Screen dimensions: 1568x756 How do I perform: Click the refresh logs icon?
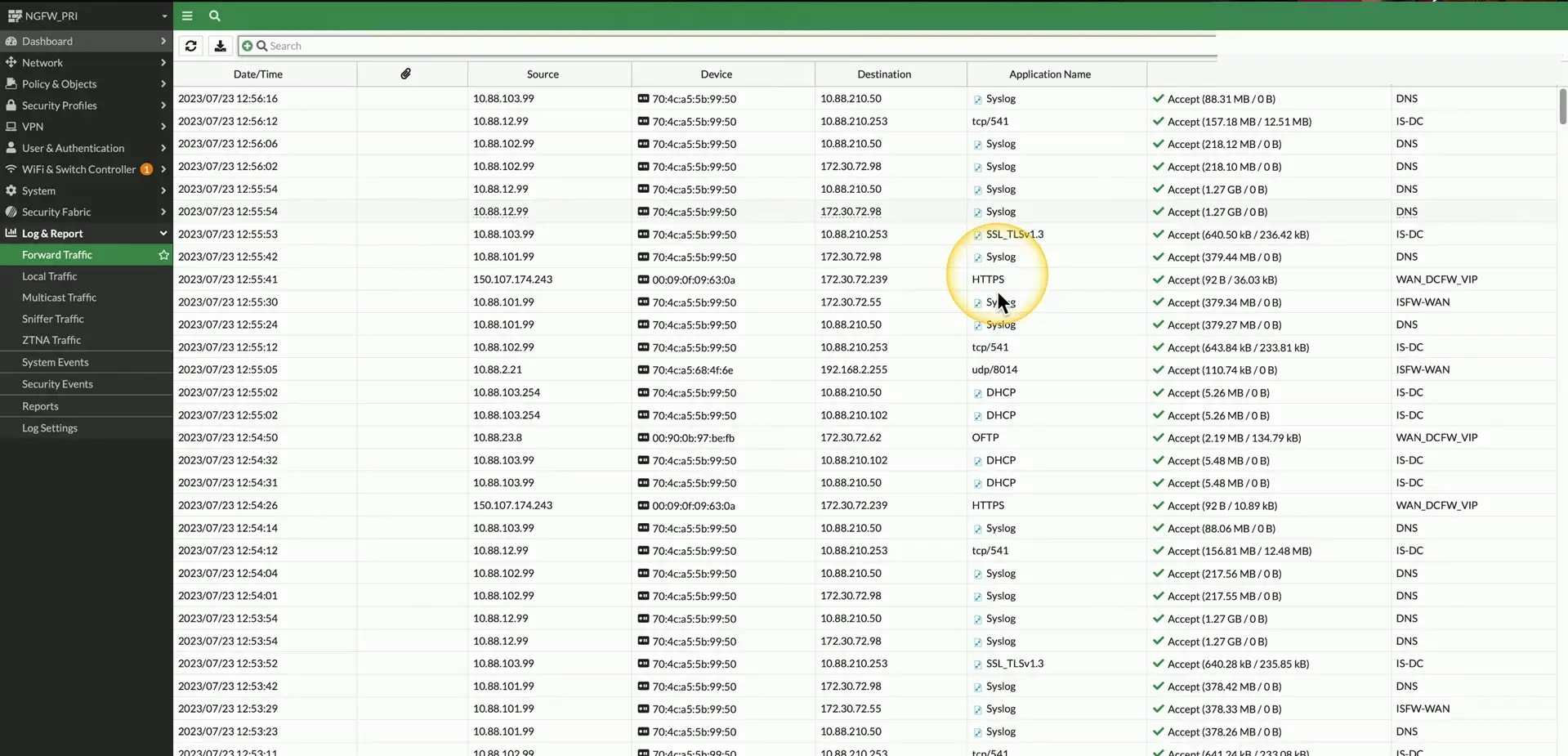pyautogui.click(x=191, y=46)
